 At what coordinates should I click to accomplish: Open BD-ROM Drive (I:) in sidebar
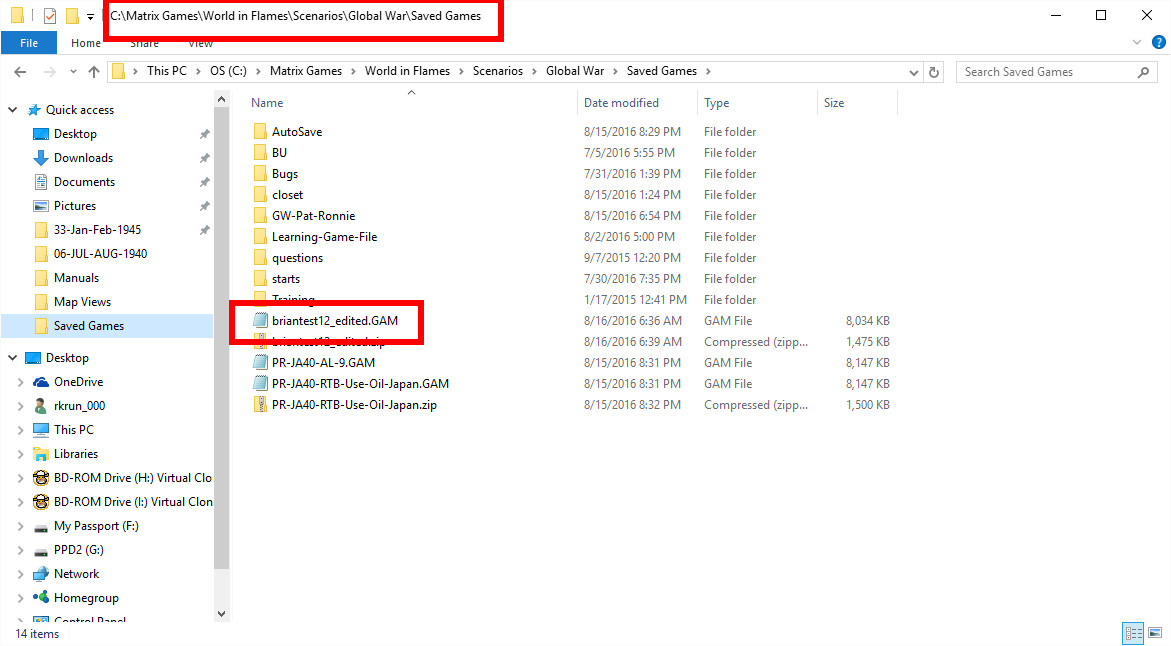pos(132,502)
